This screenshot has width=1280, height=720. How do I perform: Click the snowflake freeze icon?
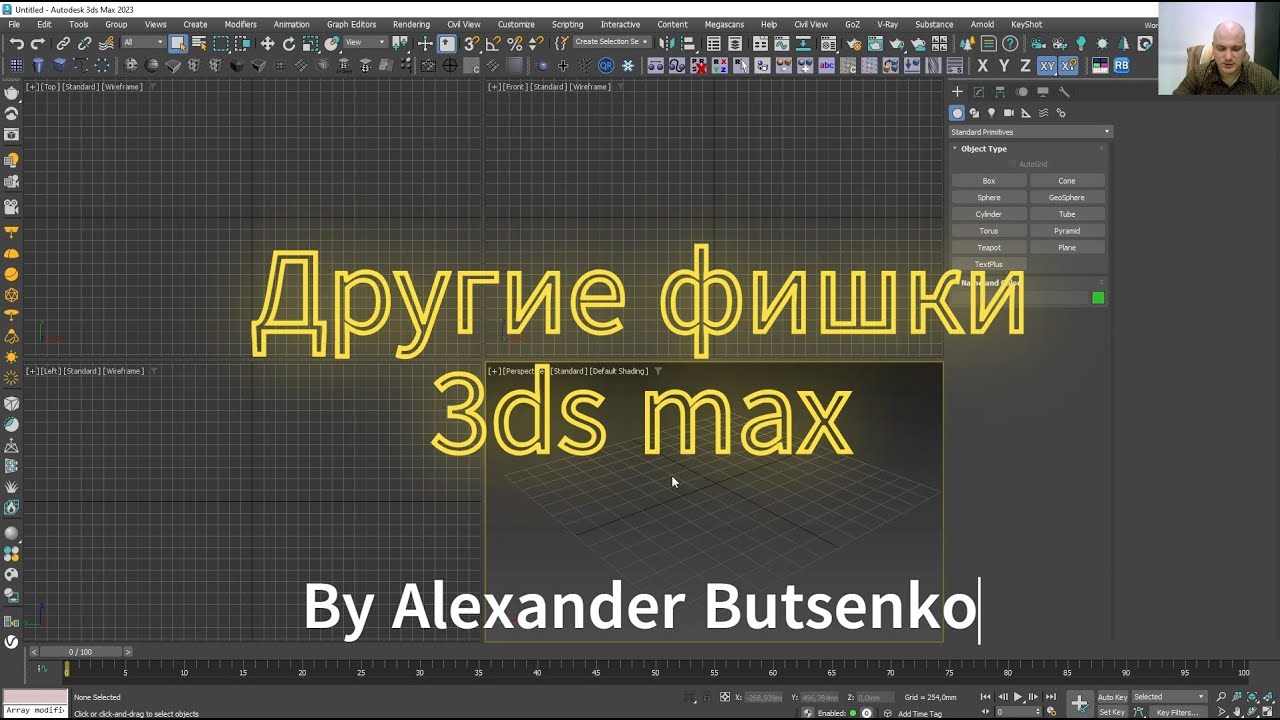[628, 66]
